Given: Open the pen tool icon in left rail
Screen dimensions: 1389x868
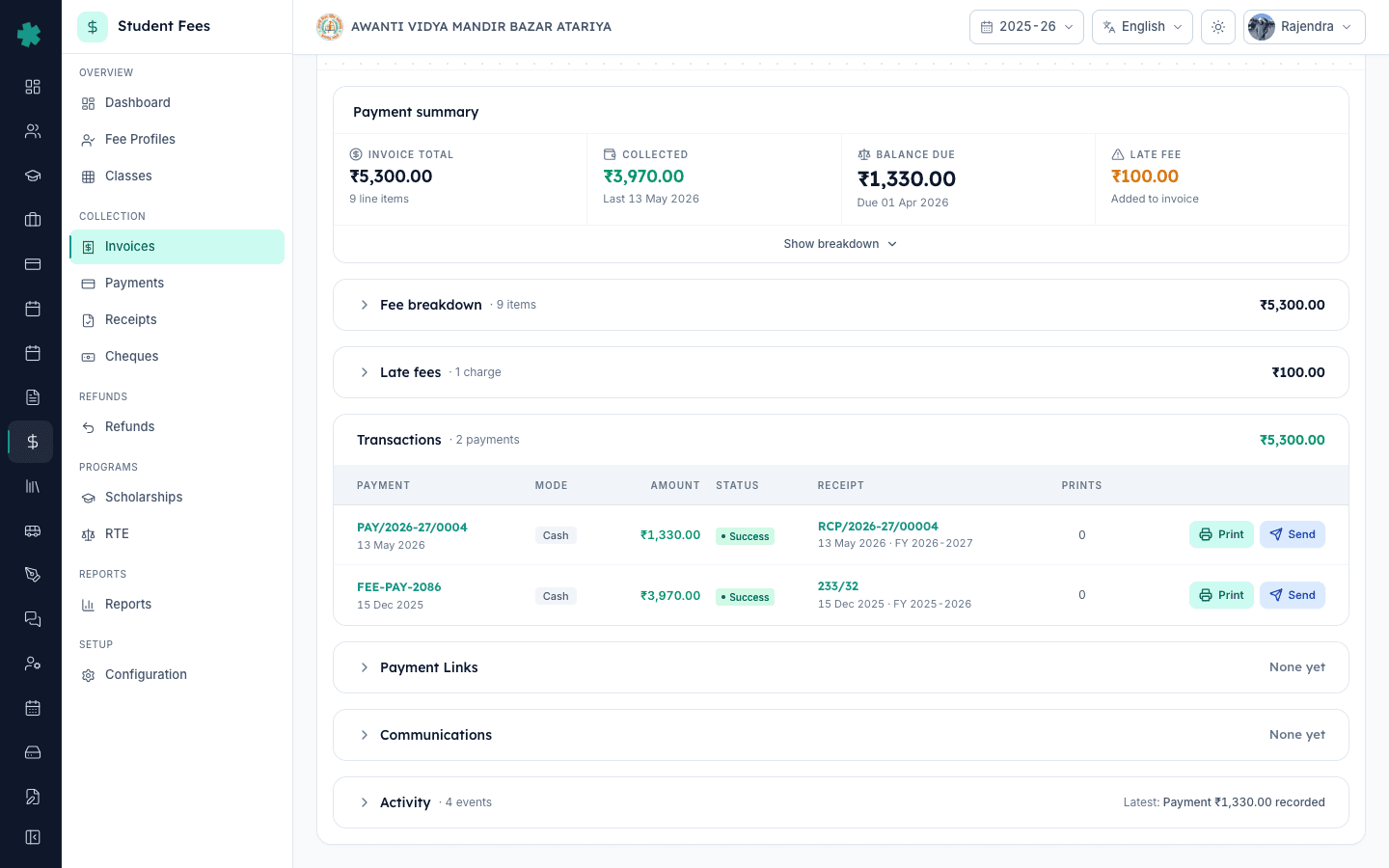Looking at the screenshot, I should pyautogui.click(x=33, y=575).
